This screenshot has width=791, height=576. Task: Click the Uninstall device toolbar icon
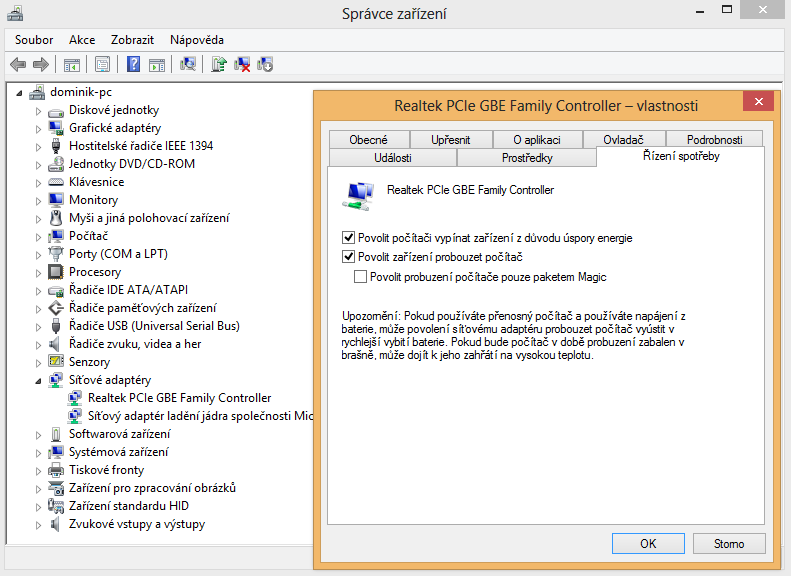[x=265, y=65]
